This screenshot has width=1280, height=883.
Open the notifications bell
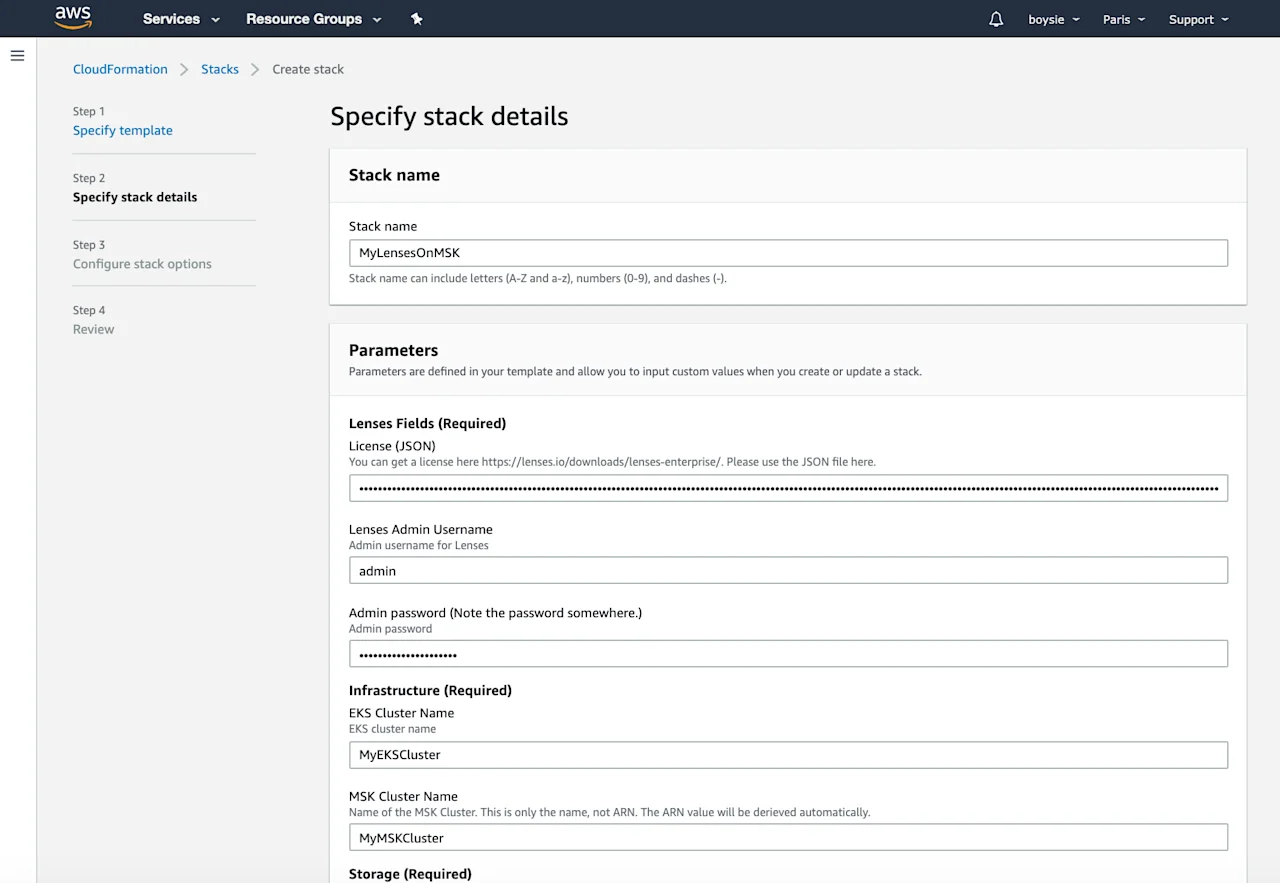[995, 18]
